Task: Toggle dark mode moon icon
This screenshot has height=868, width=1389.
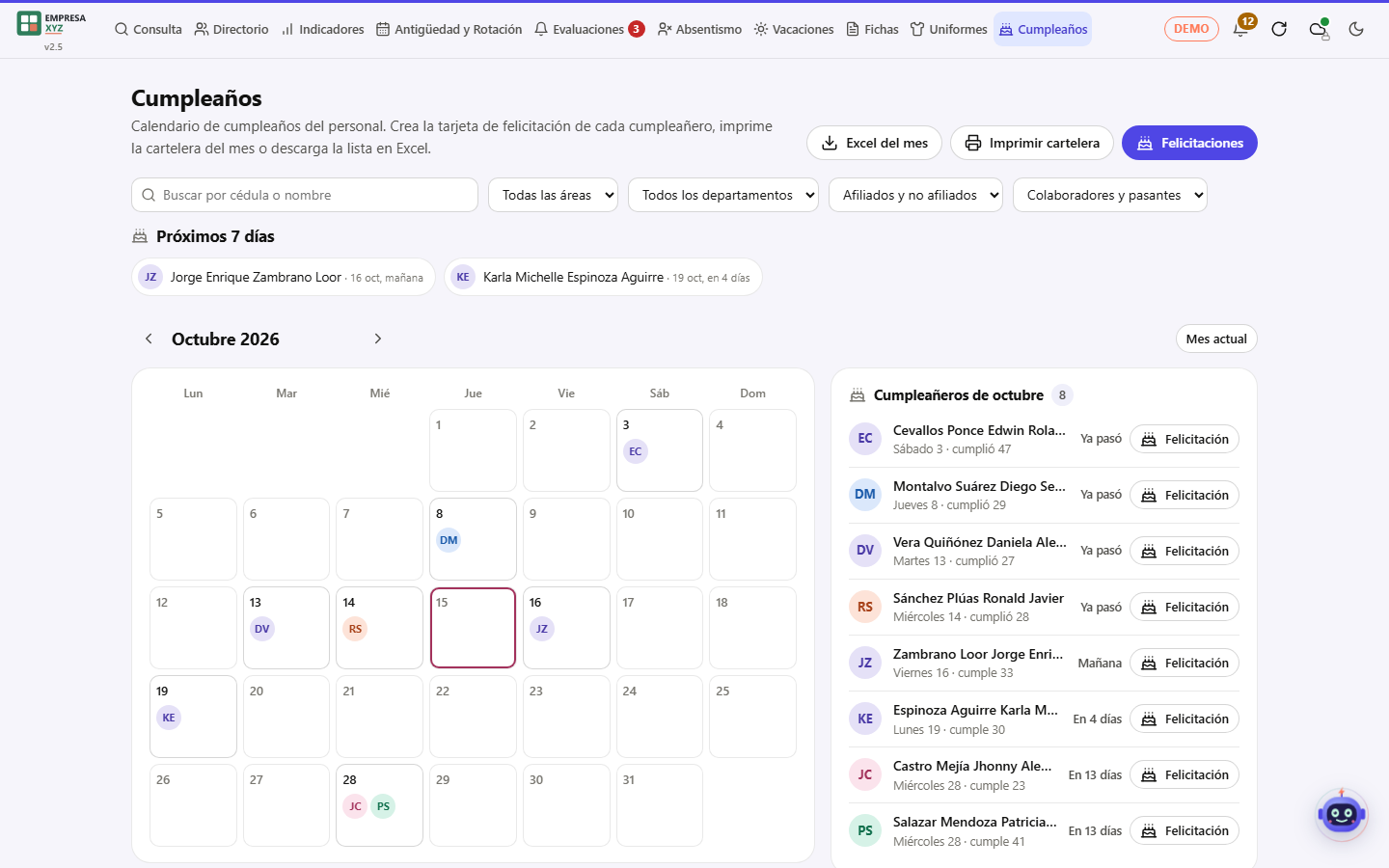Action: 1356,29
